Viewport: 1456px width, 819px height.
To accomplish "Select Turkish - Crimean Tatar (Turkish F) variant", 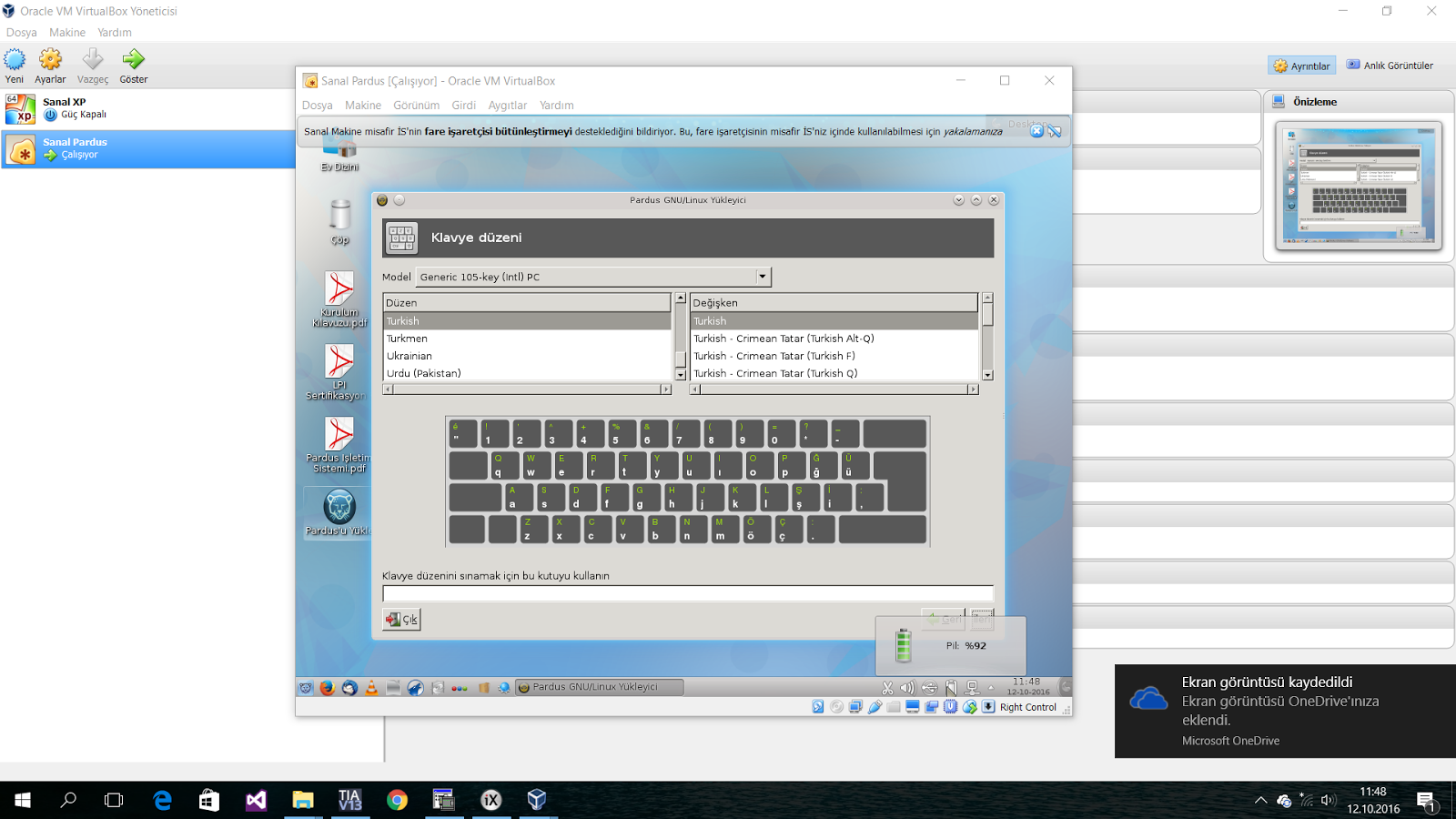I will coord(834,356).
